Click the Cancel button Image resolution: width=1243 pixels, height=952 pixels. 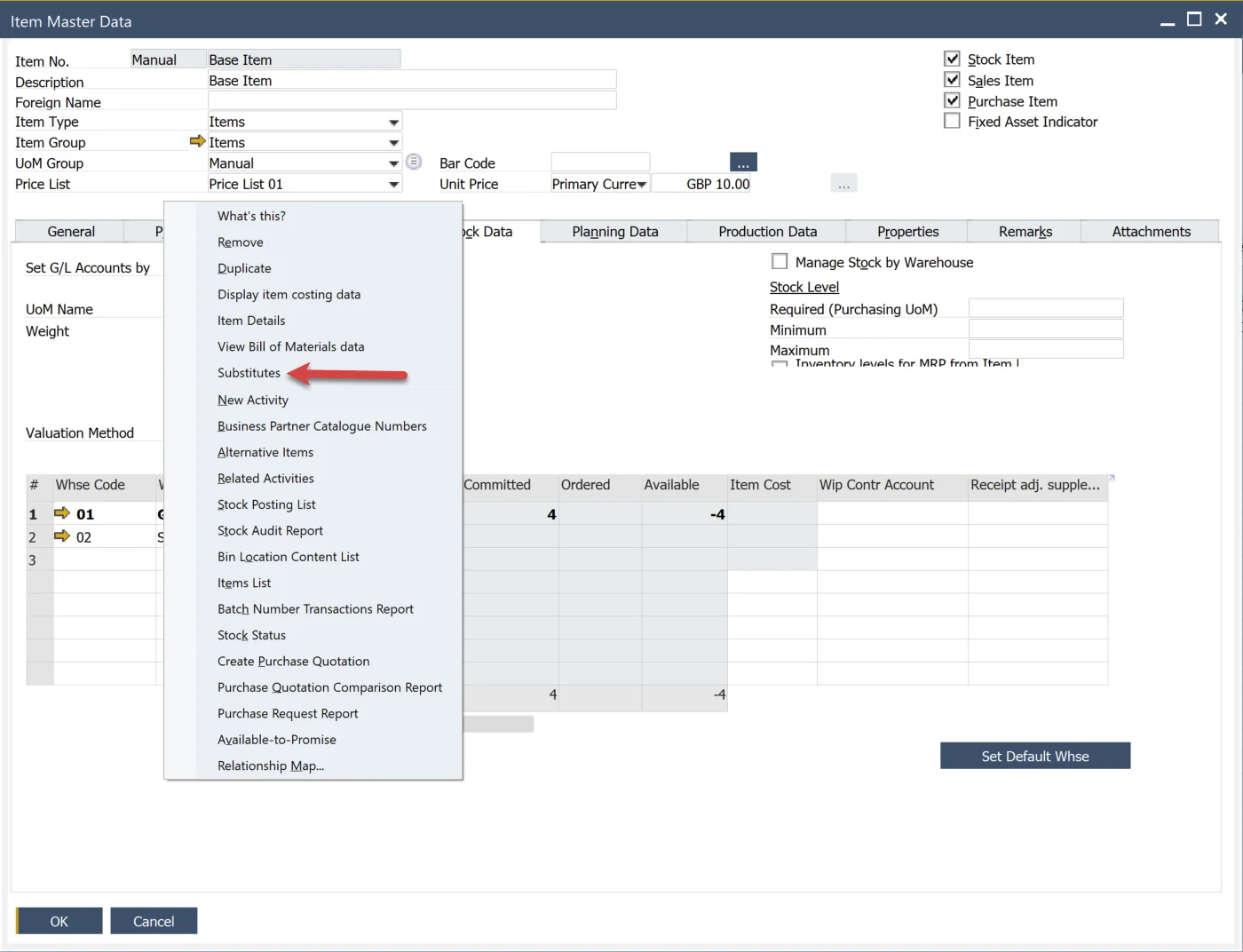(x=154, y=921)
